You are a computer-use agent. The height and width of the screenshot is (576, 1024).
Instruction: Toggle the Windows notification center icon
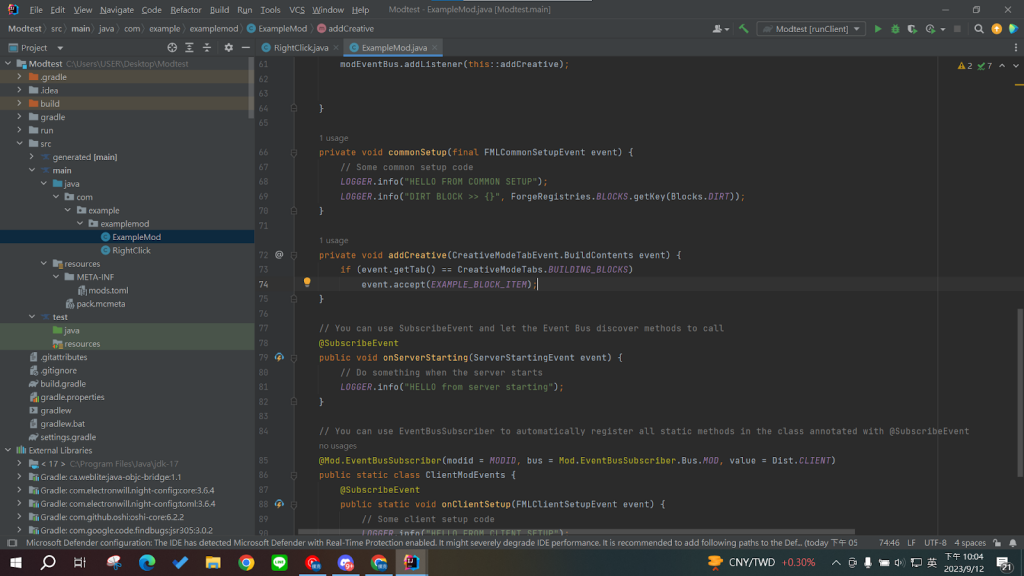1005,564
